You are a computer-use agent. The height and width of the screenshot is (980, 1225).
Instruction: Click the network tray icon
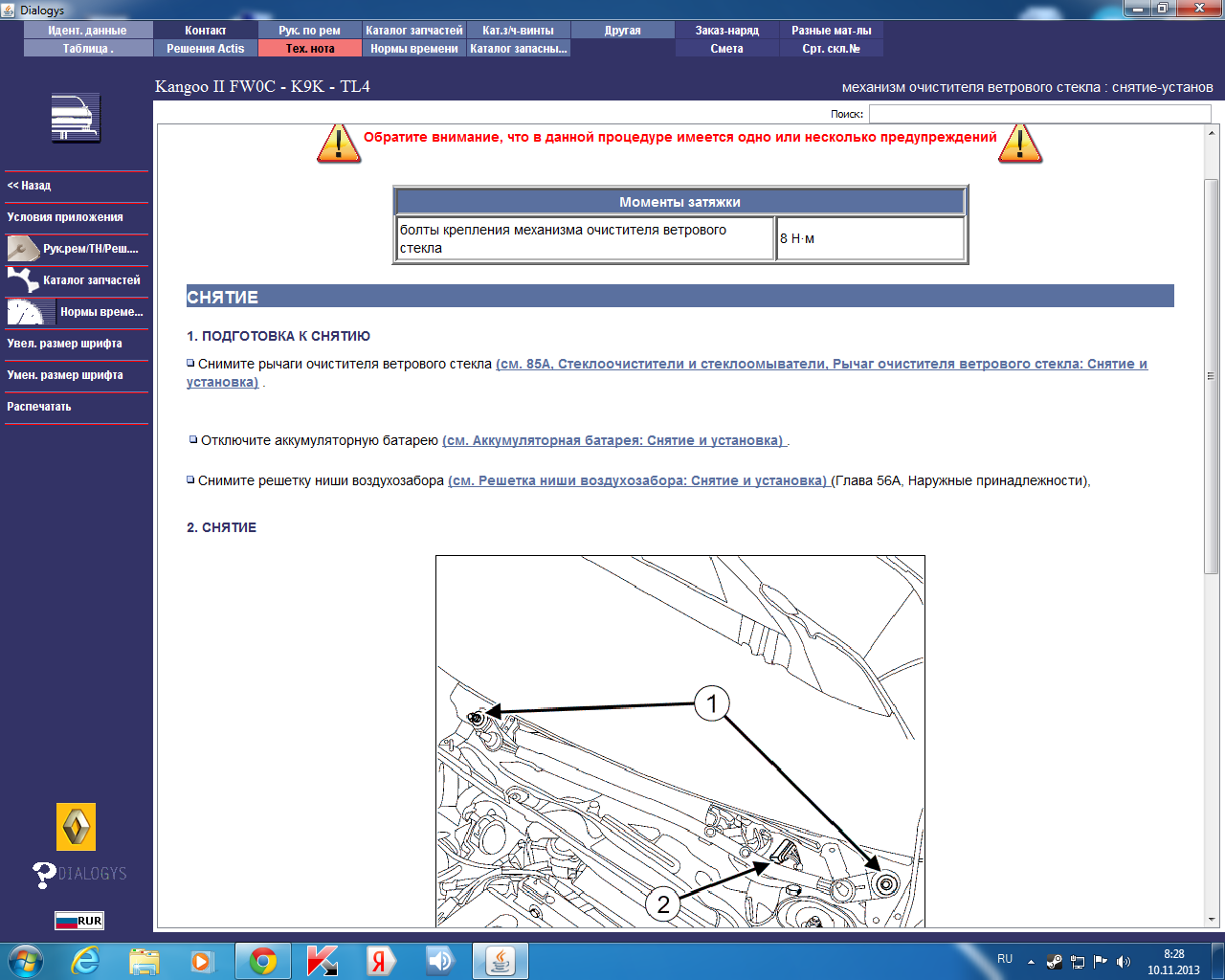pos(1078,962)
